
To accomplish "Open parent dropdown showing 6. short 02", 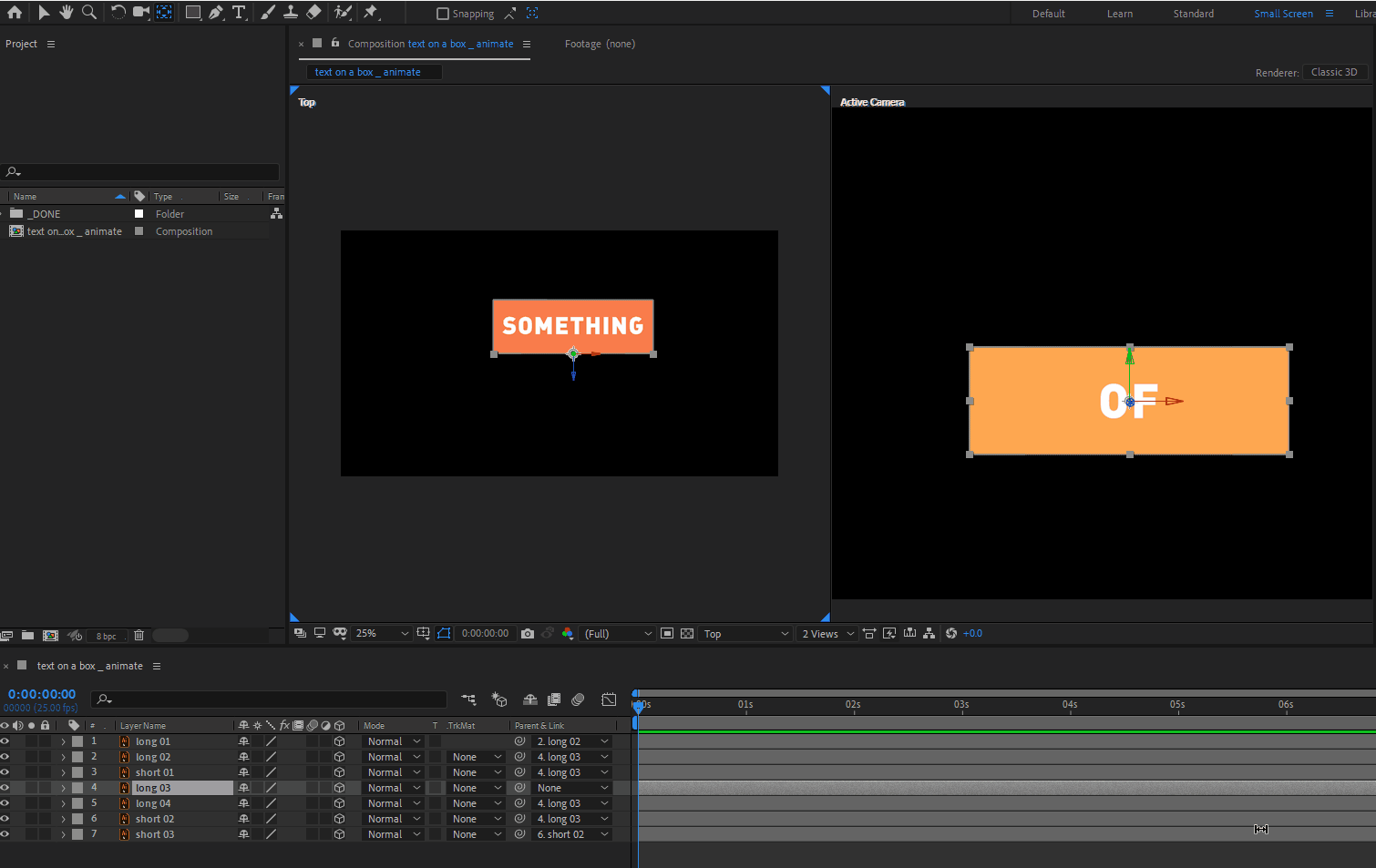I will pyautogui.click(x=572, y=834).
